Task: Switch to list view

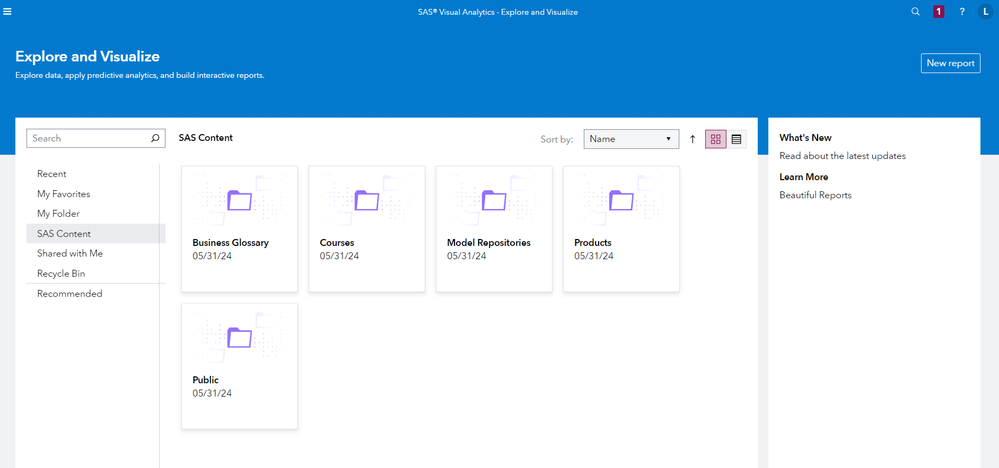Action: click(x=737, y=139)
